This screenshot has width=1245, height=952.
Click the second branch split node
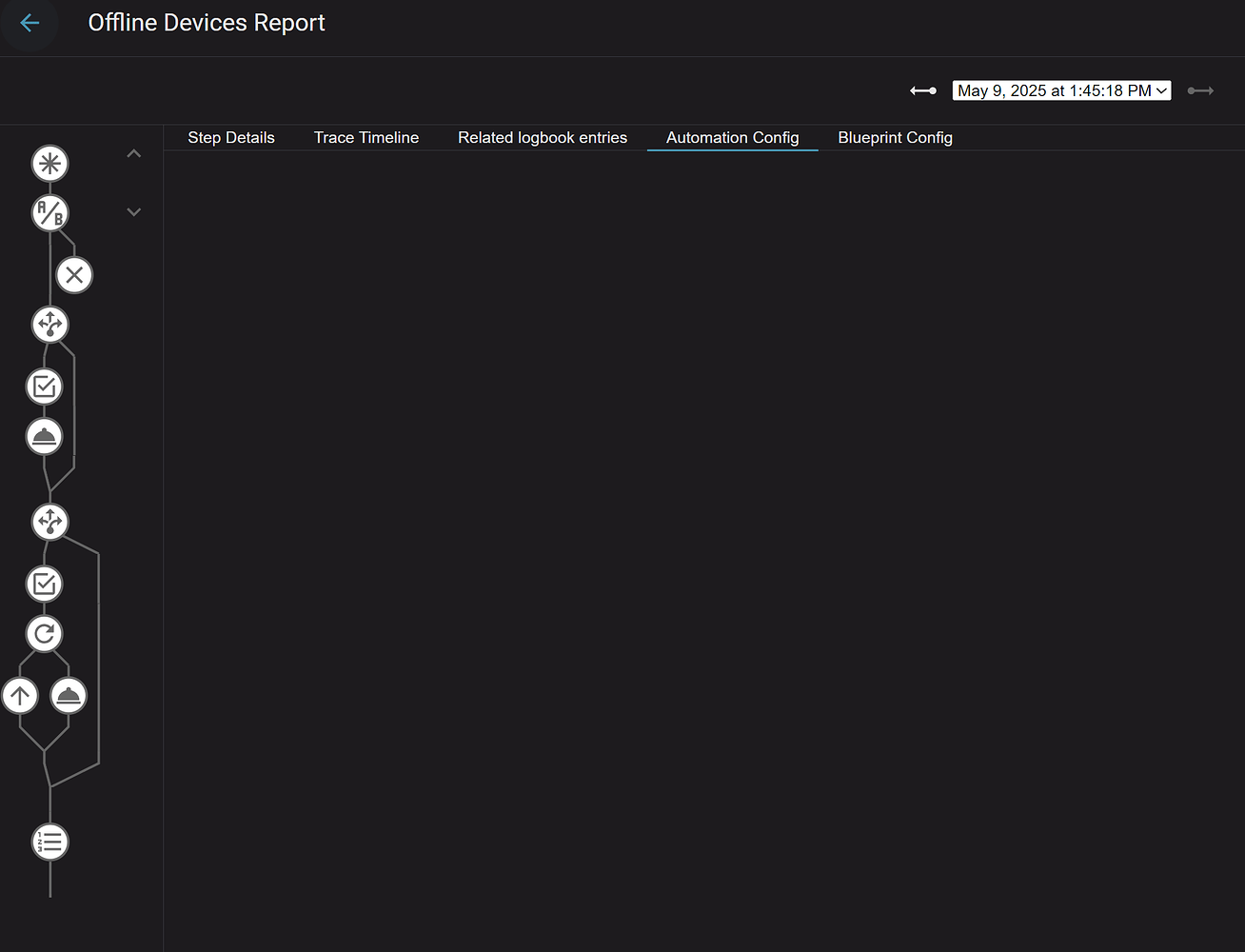49,522
